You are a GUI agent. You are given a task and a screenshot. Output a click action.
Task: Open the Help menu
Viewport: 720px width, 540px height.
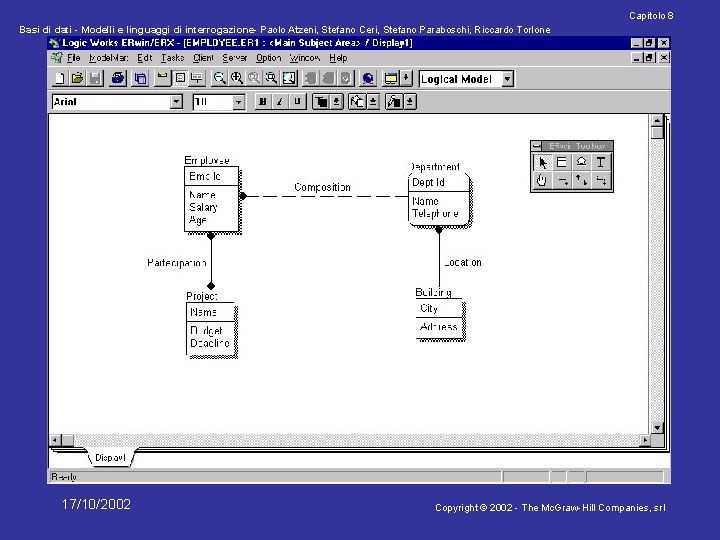click(338, 58)
